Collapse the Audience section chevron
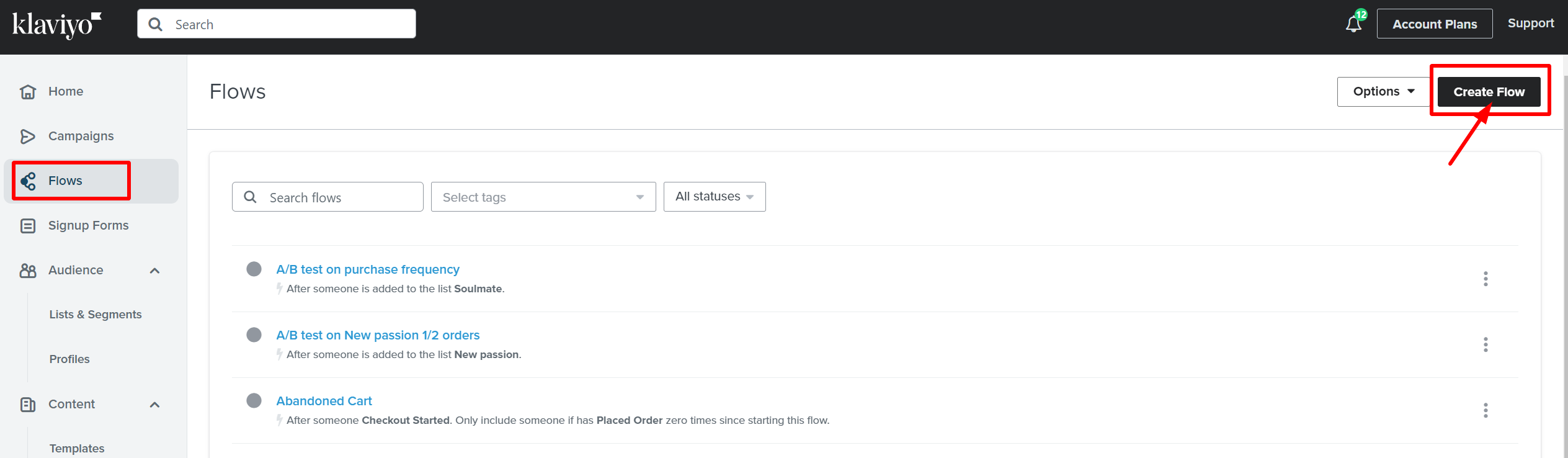This screenshot has width=1568, height=458. [155, 271]
